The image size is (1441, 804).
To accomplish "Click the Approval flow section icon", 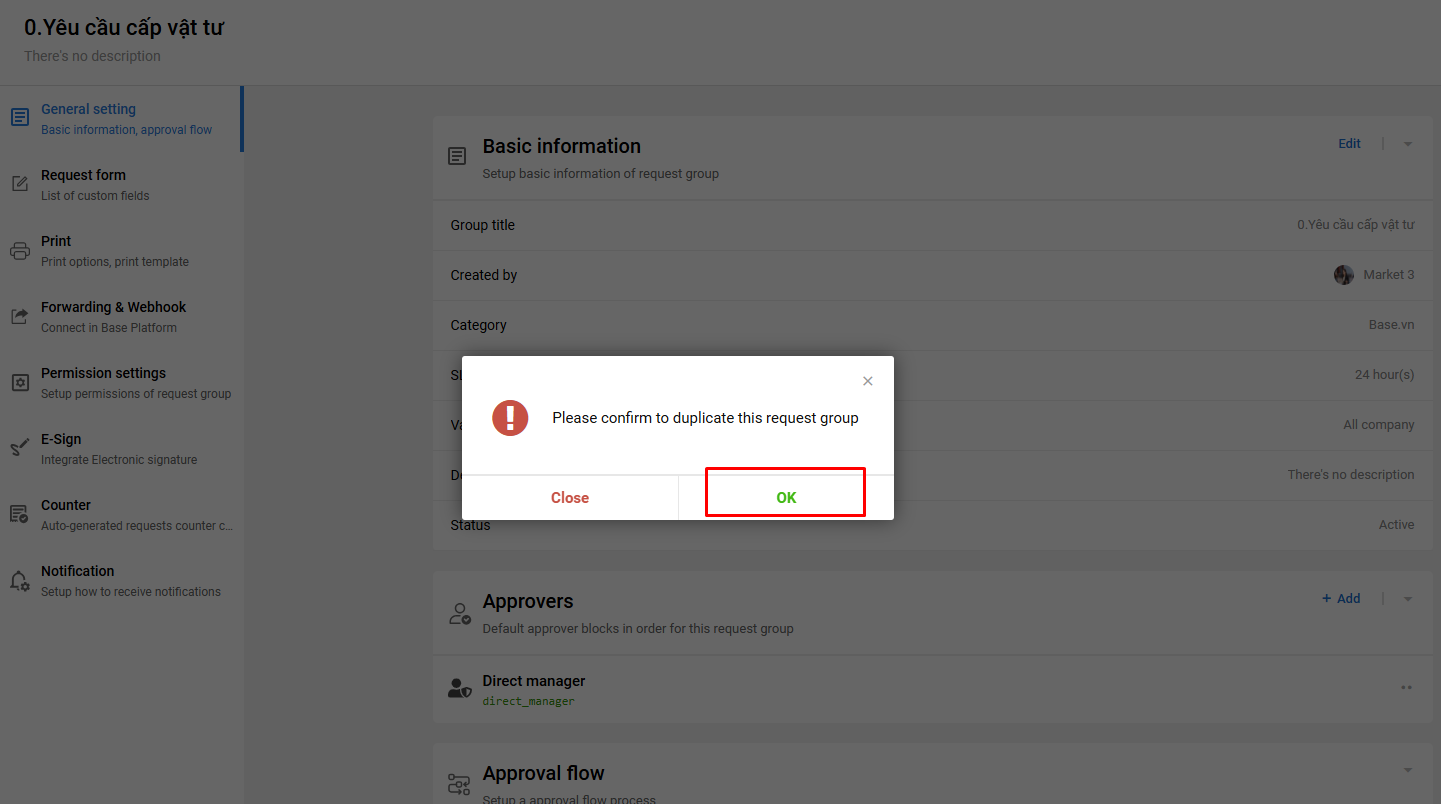I will (x=459, y=785).
